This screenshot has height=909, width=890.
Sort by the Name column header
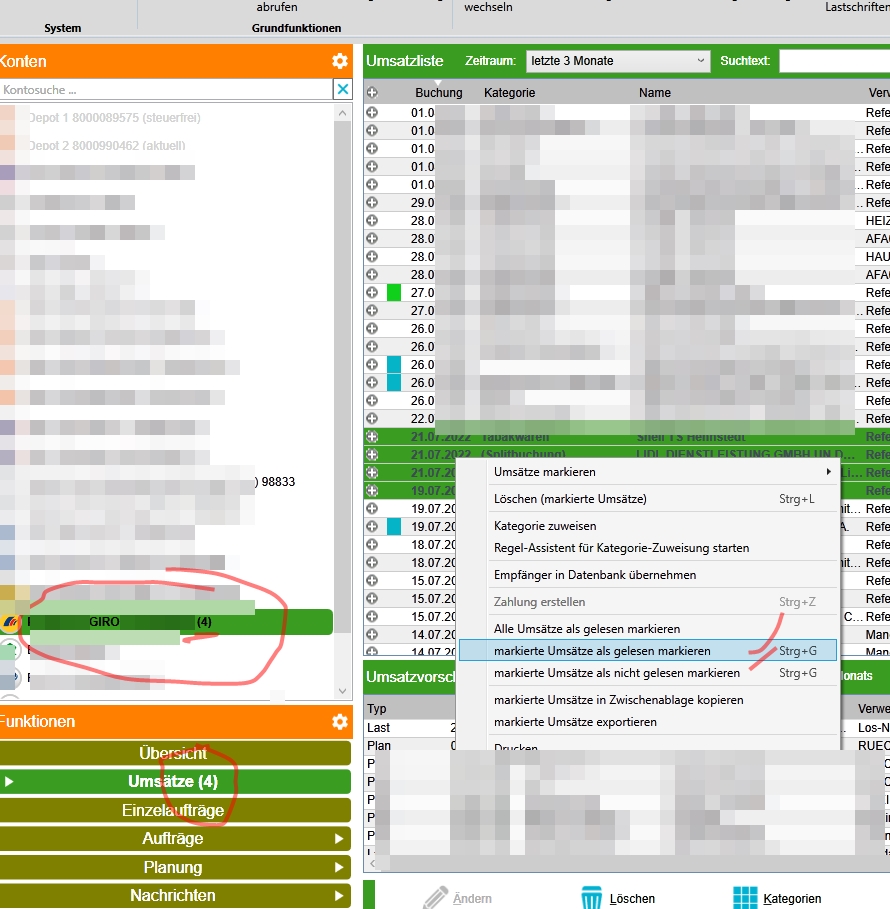click(x=655, y=93)
